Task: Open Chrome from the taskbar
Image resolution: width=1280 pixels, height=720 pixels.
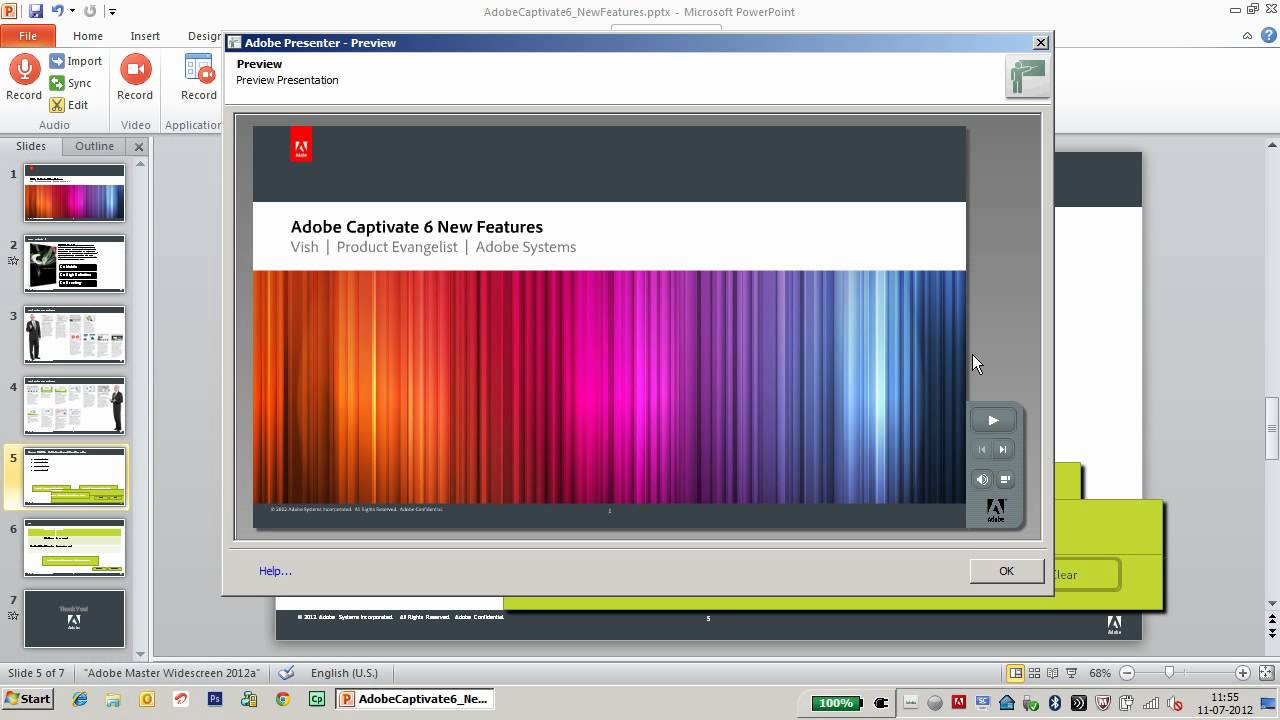Action: [283, 700]
